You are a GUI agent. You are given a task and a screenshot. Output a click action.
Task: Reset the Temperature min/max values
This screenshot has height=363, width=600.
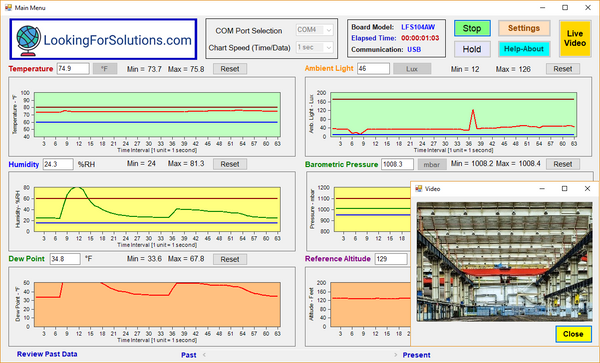pos(230,69)
